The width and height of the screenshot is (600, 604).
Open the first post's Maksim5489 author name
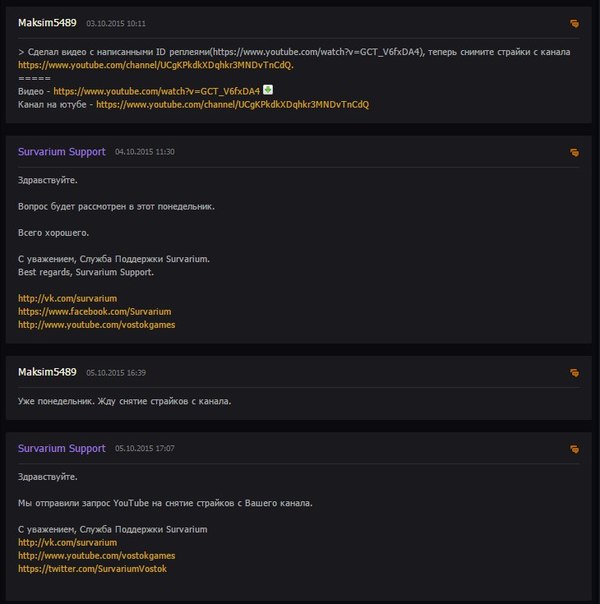pyautogui.click(x=47, y=22)
